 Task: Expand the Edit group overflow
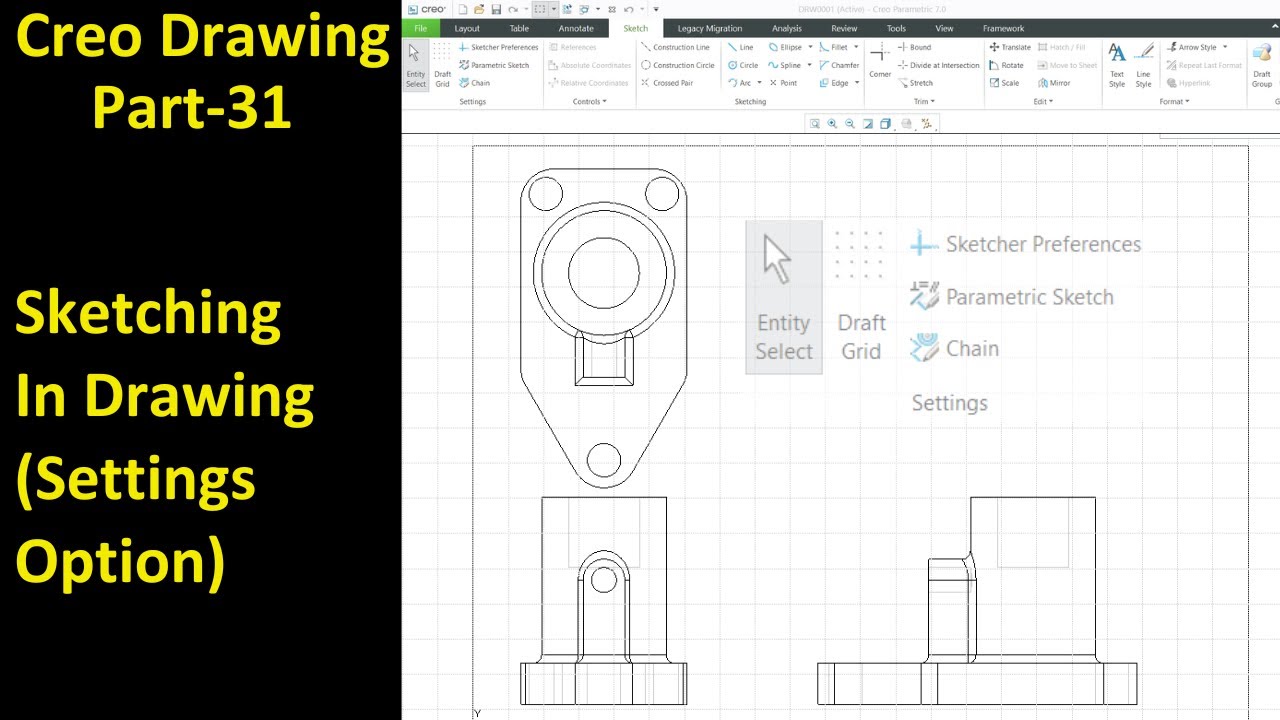[x=1044, y=101]
